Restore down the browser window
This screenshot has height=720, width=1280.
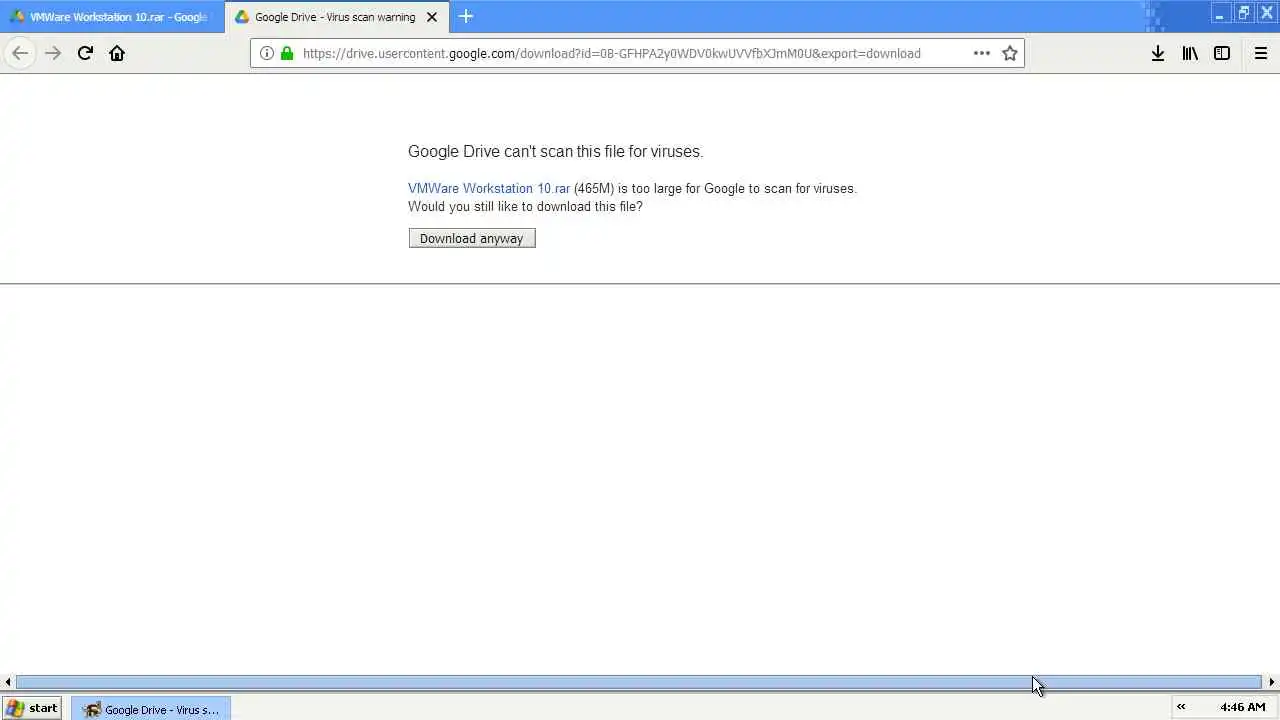coord(1243,13)
